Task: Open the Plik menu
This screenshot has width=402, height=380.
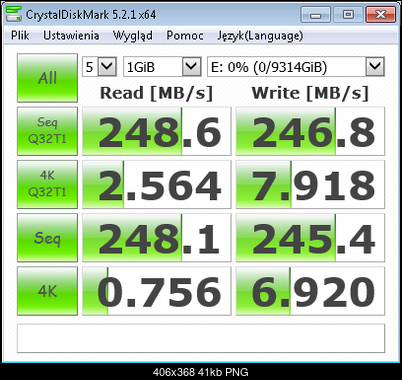Action: coord(20,36)
